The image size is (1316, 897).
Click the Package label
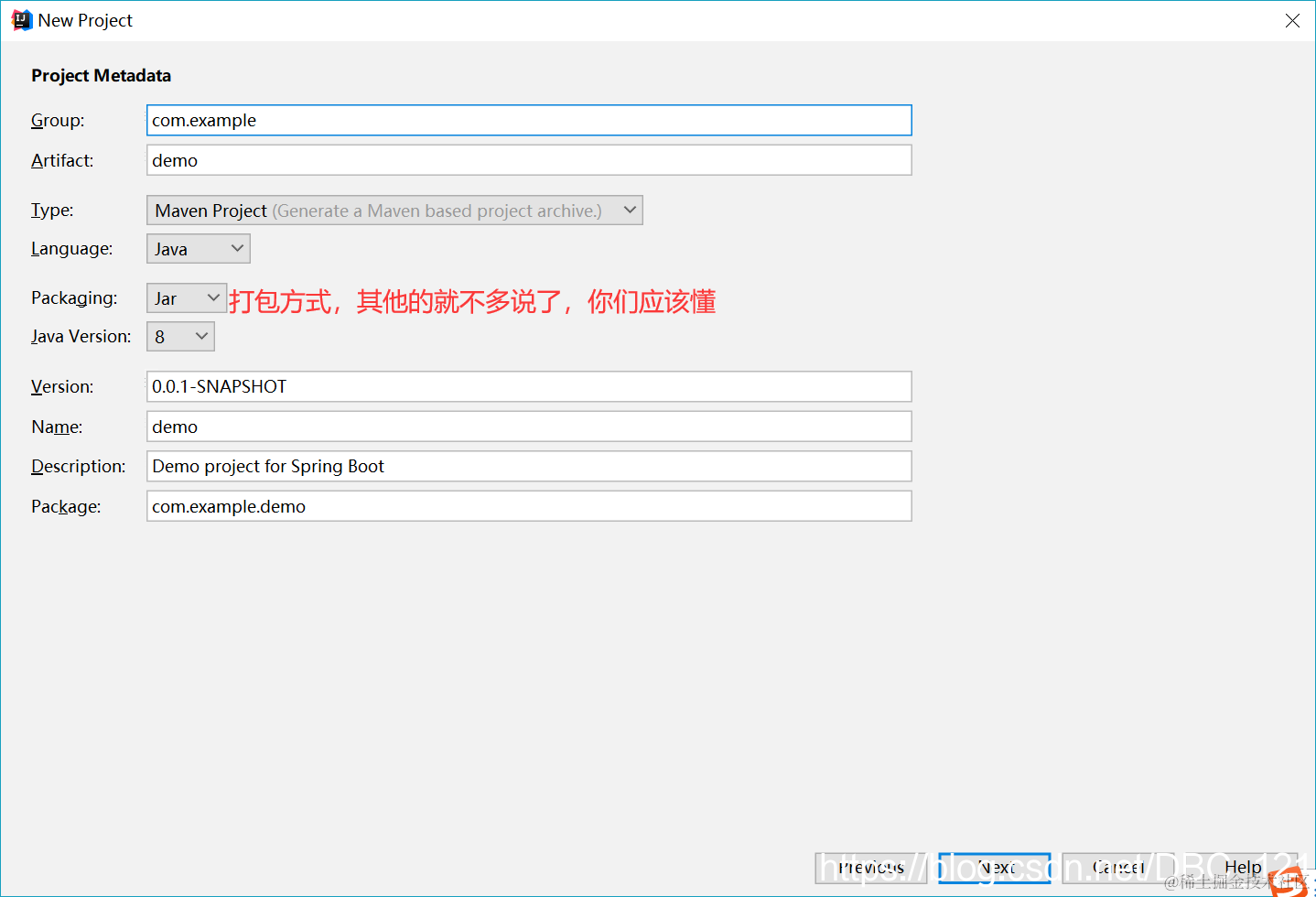[x=66, y=507]
